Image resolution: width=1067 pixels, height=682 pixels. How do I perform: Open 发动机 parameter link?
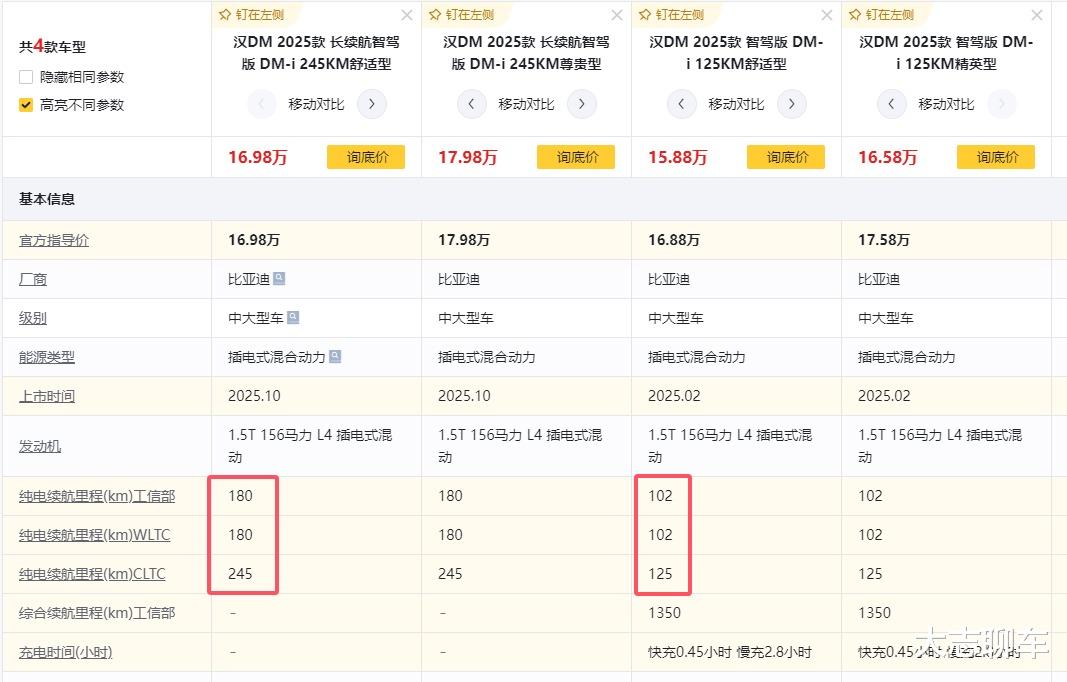coord(39,446)
